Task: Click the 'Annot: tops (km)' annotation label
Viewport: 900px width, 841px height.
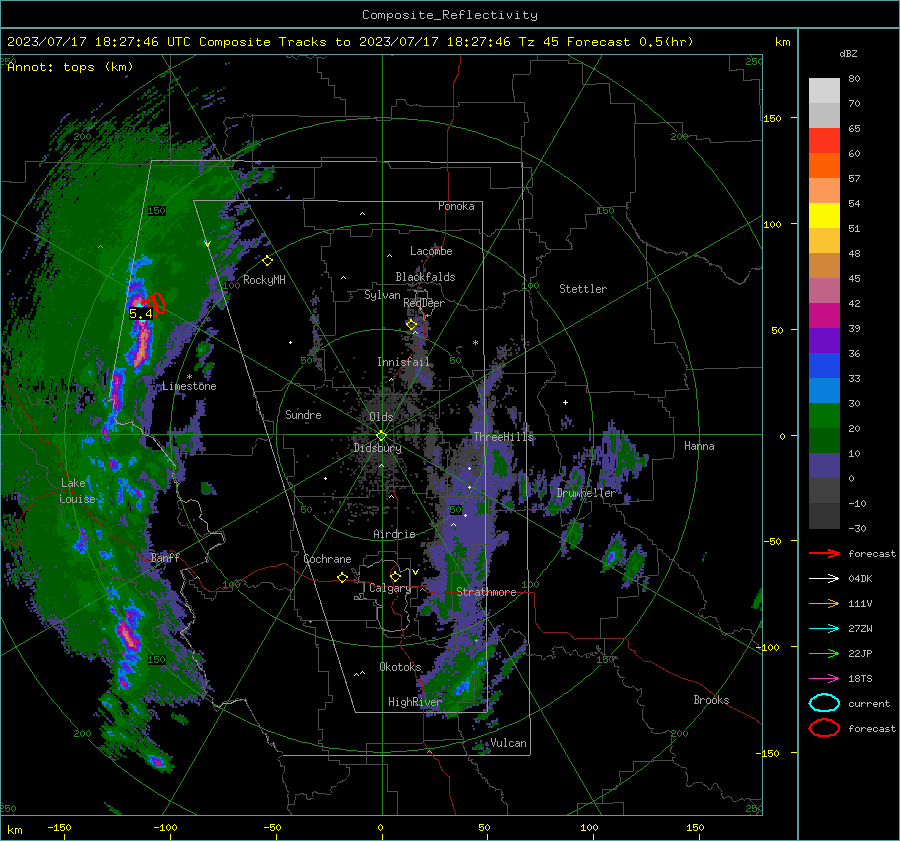Action: click(x=70, y=67)
